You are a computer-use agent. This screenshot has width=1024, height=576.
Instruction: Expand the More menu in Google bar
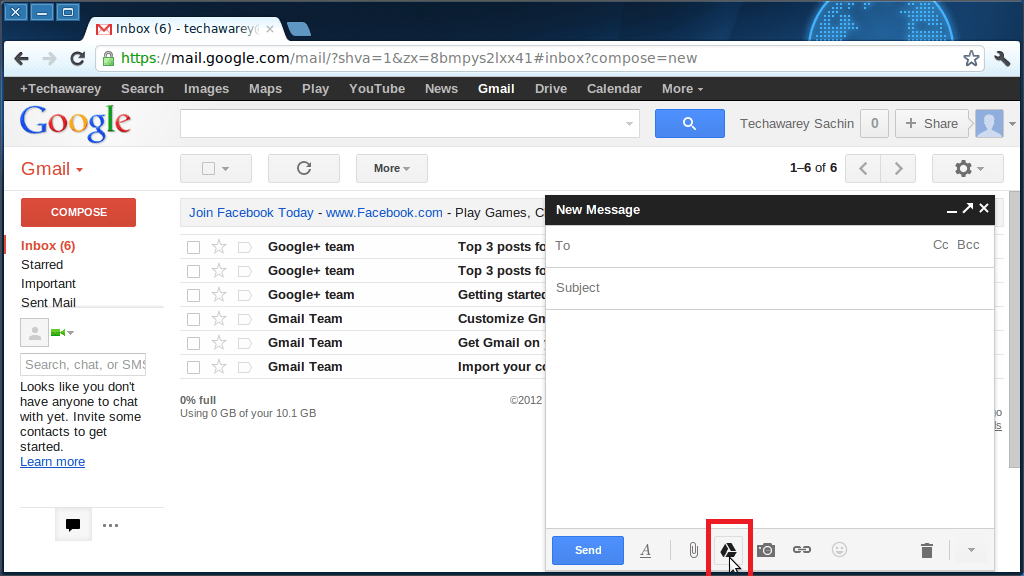[x=682, y=89]
